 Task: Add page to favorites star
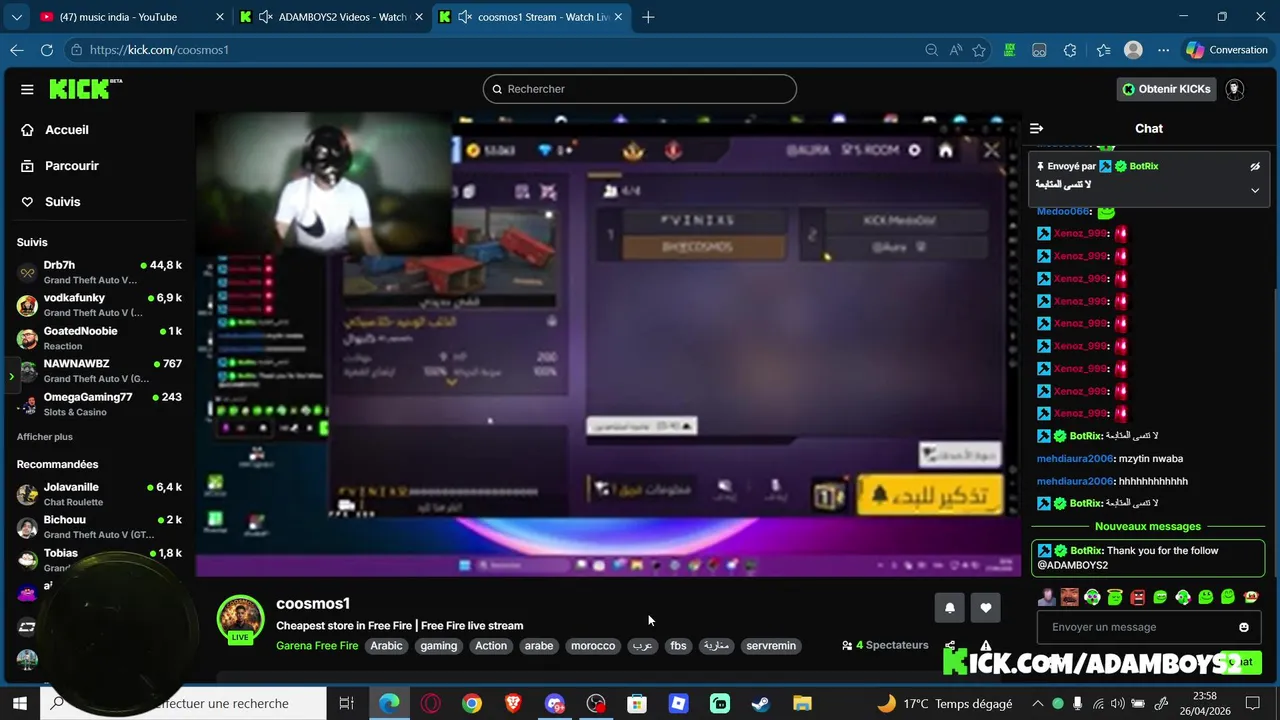tap(979, 50)
